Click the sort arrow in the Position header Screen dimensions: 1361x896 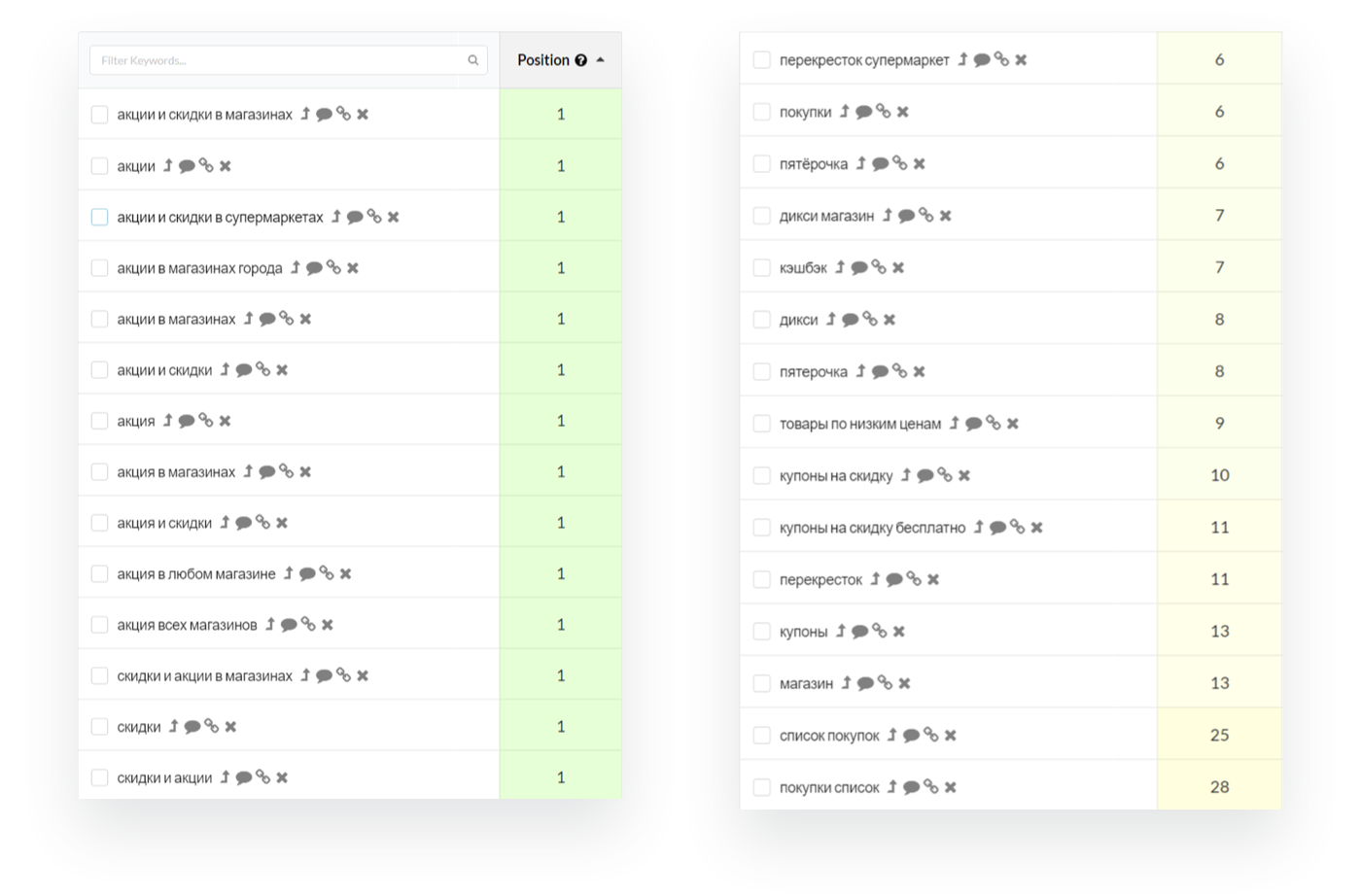601,60
